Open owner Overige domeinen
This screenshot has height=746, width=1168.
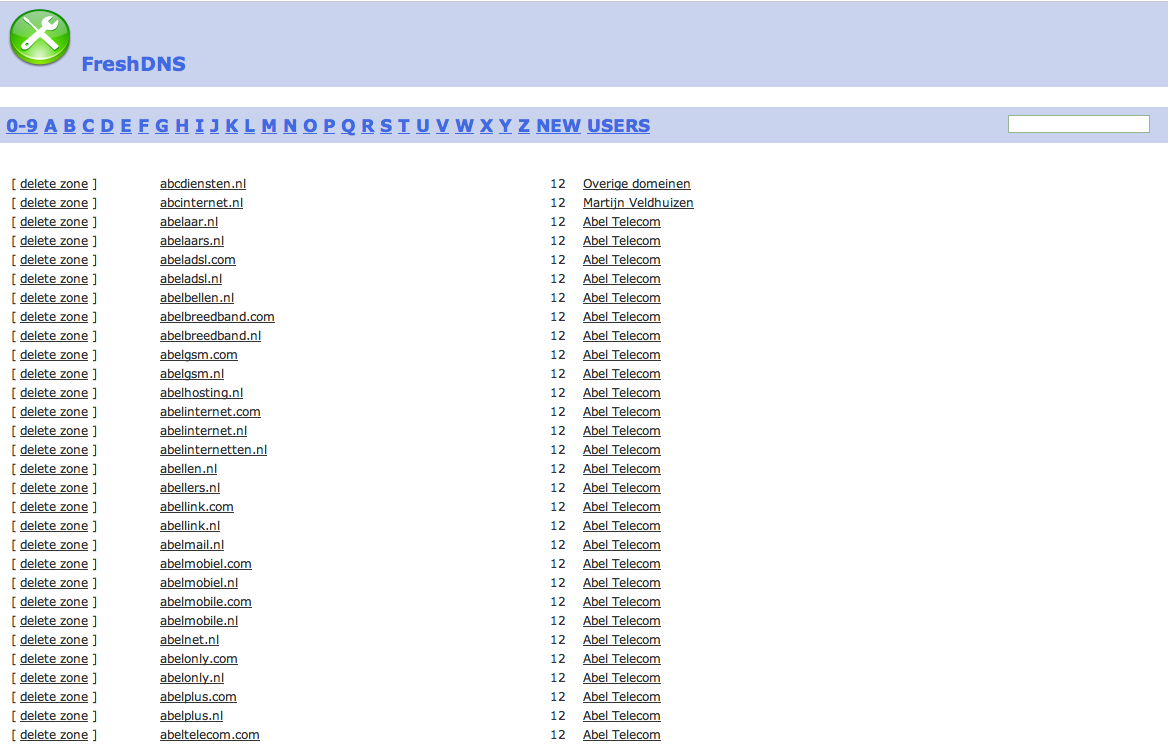636,184
